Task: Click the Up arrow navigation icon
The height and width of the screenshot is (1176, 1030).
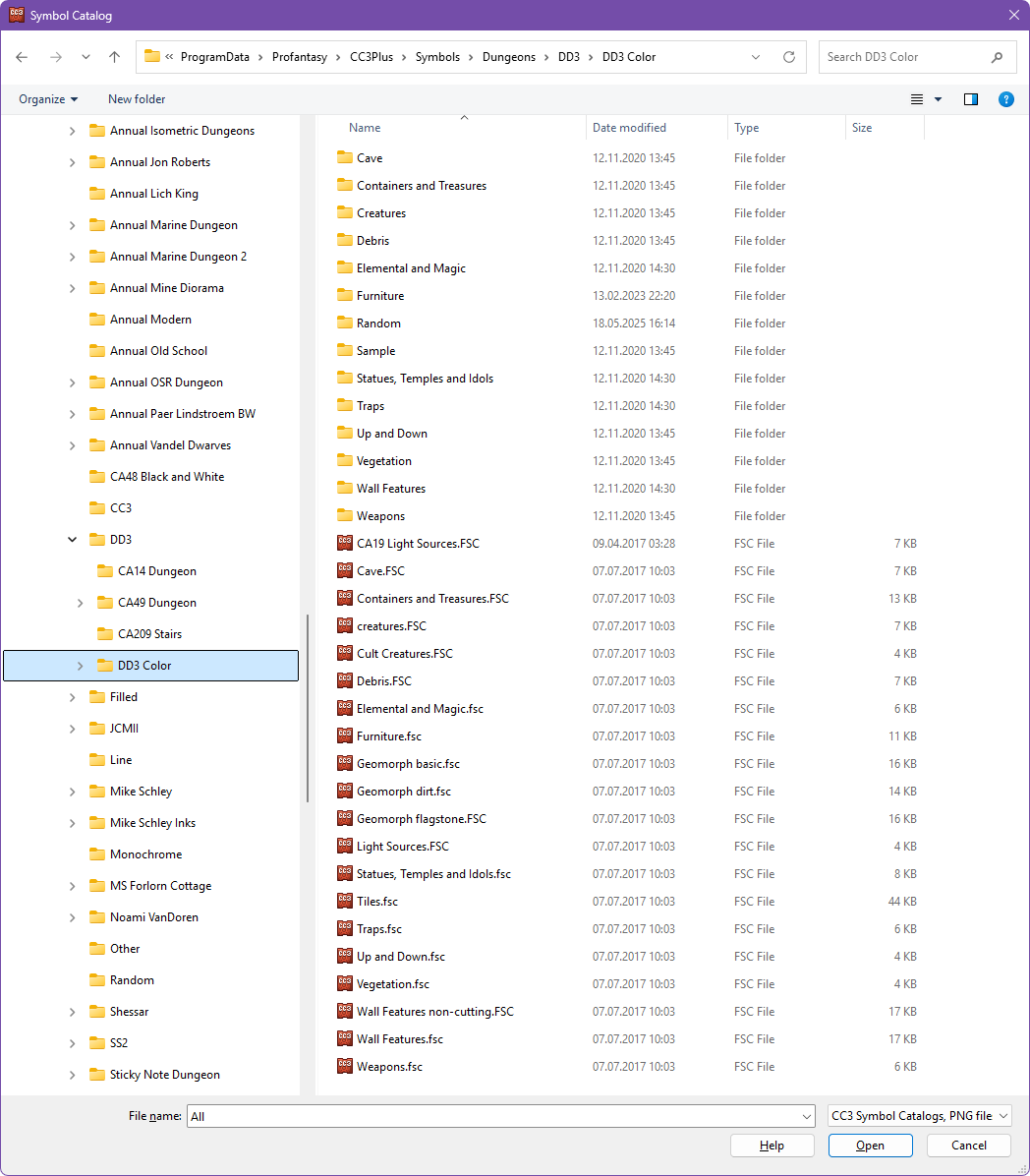Action: [114, 57]
